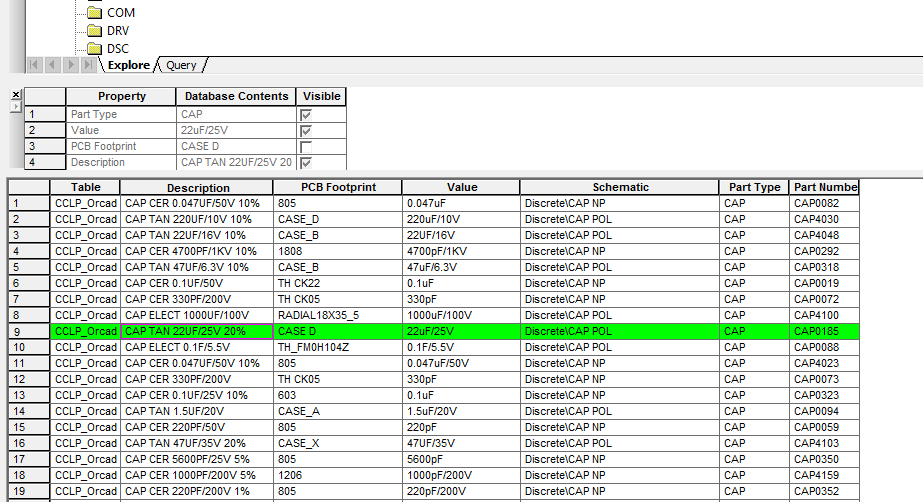Screen dimensions: 923x502
Task: Click the Property column header
Action: pyautogui.click(x=121, y=97)
